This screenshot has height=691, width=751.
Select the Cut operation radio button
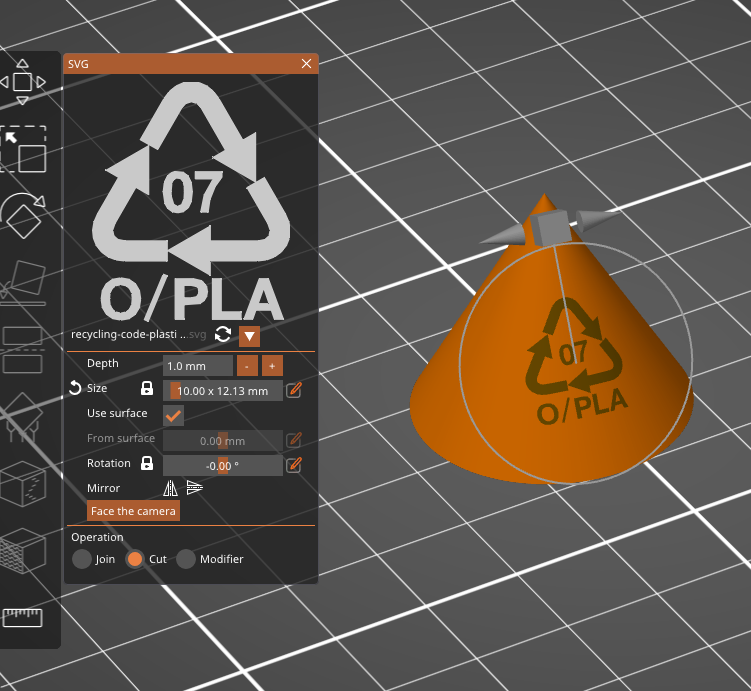(x=135, y=559)
